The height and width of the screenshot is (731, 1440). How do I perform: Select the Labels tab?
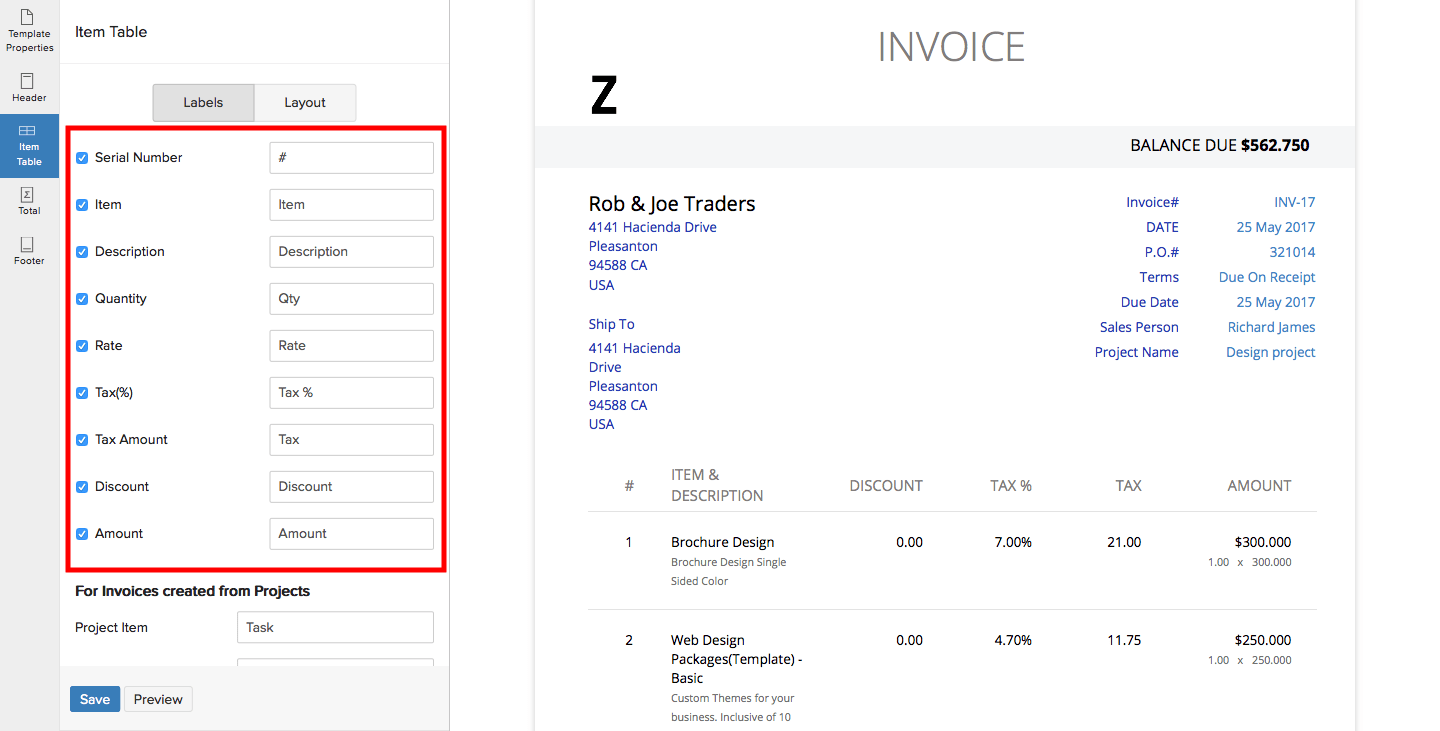pyautogui.click(x=203, y=103)
